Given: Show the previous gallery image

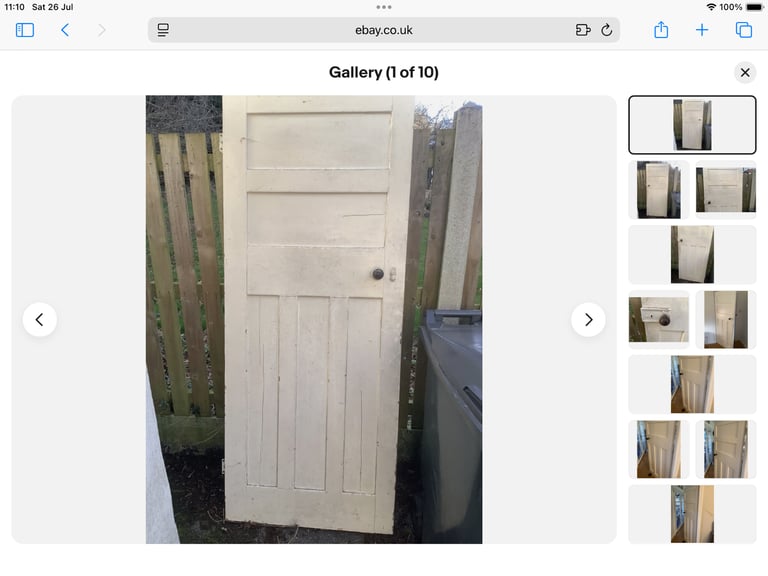Looking at the screenshot, I should click(x=40, y=320).
